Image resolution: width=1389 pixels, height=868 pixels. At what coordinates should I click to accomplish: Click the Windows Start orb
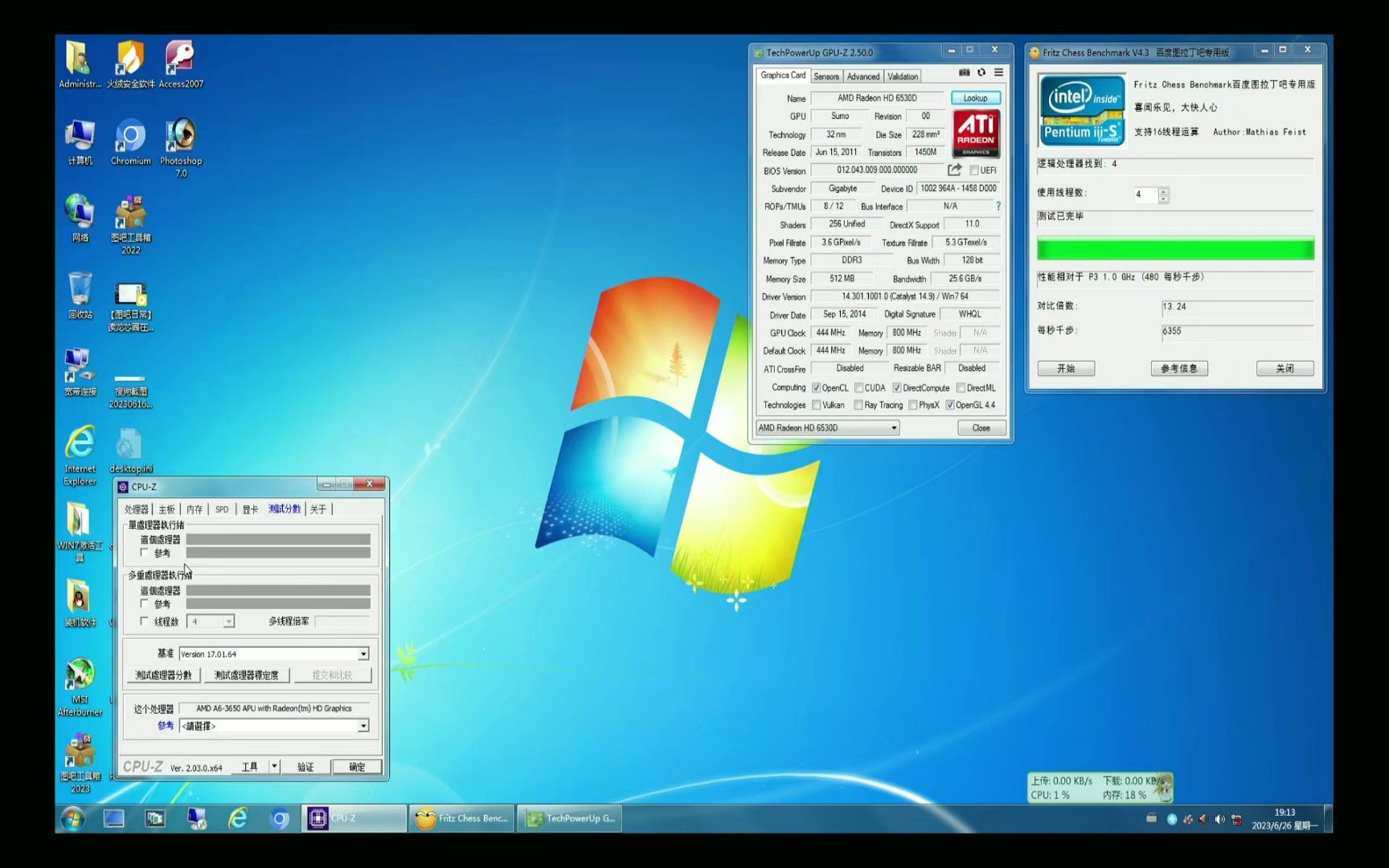[x=73, y=818]
